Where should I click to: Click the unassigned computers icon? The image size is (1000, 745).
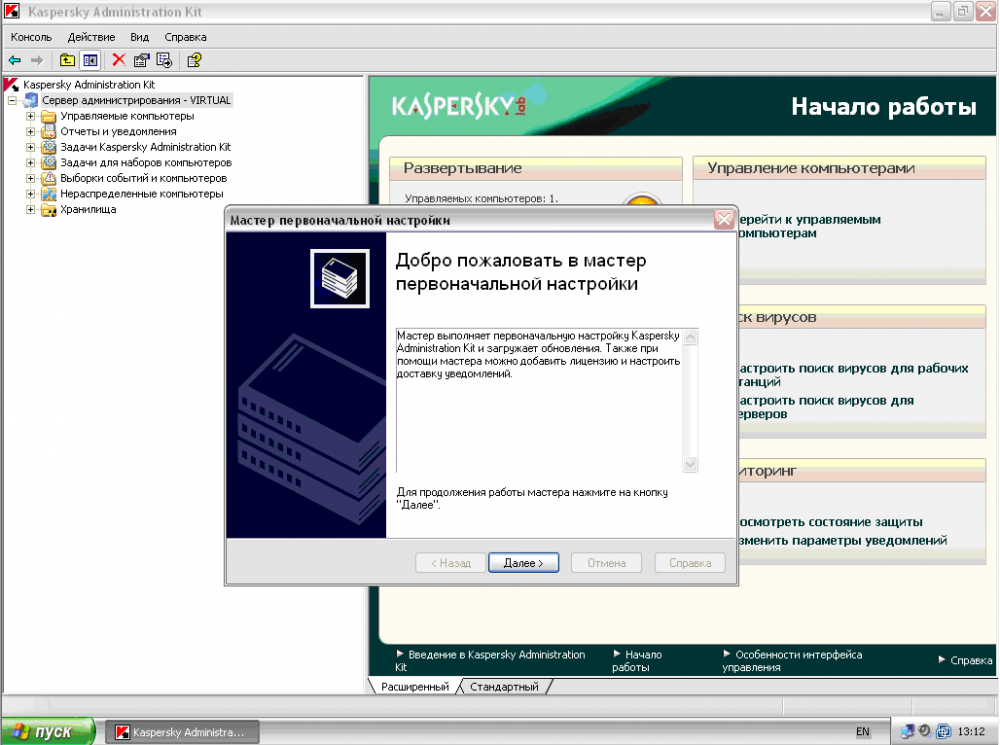point(48,193)
